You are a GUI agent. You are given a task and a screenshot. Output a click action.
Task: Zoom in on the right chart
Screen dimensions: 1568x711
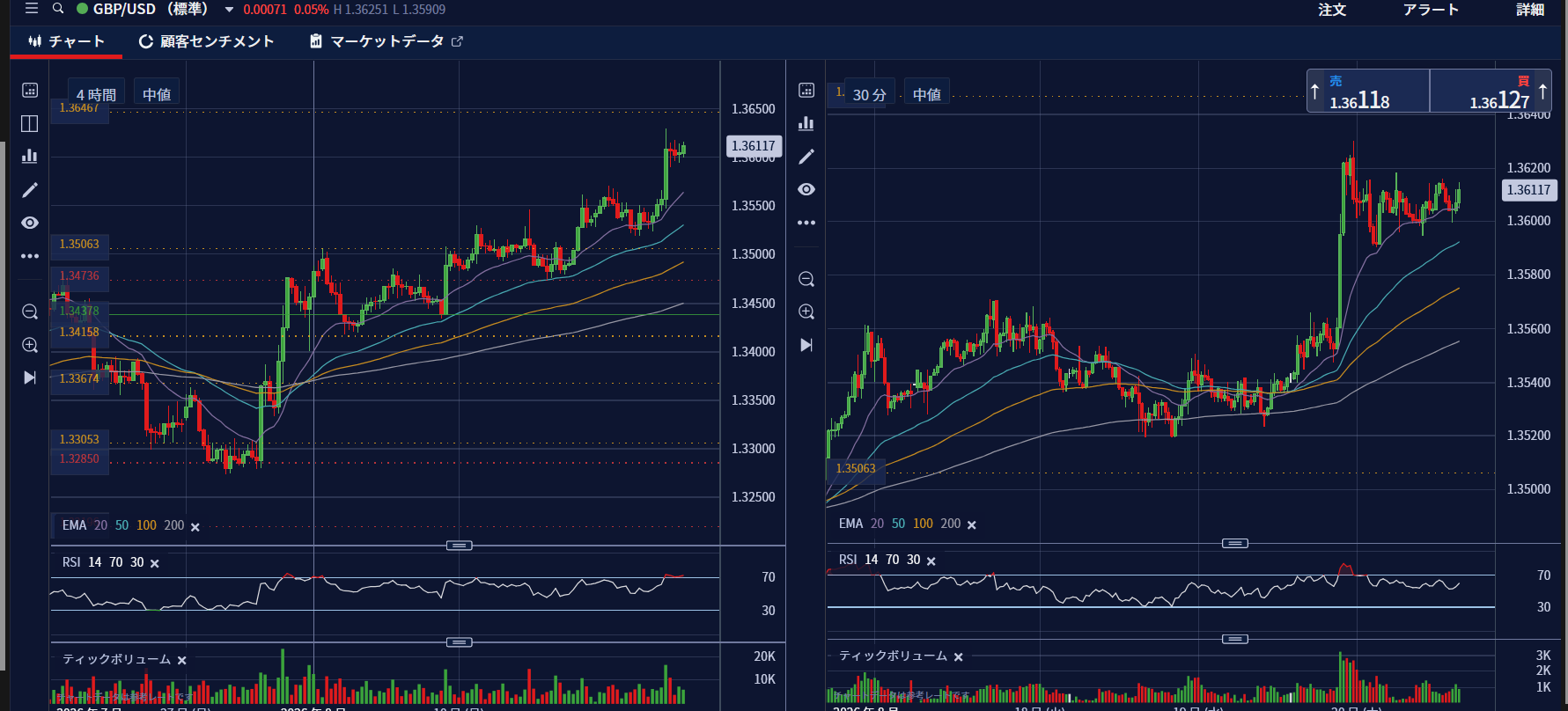click(x=806, y=312)
